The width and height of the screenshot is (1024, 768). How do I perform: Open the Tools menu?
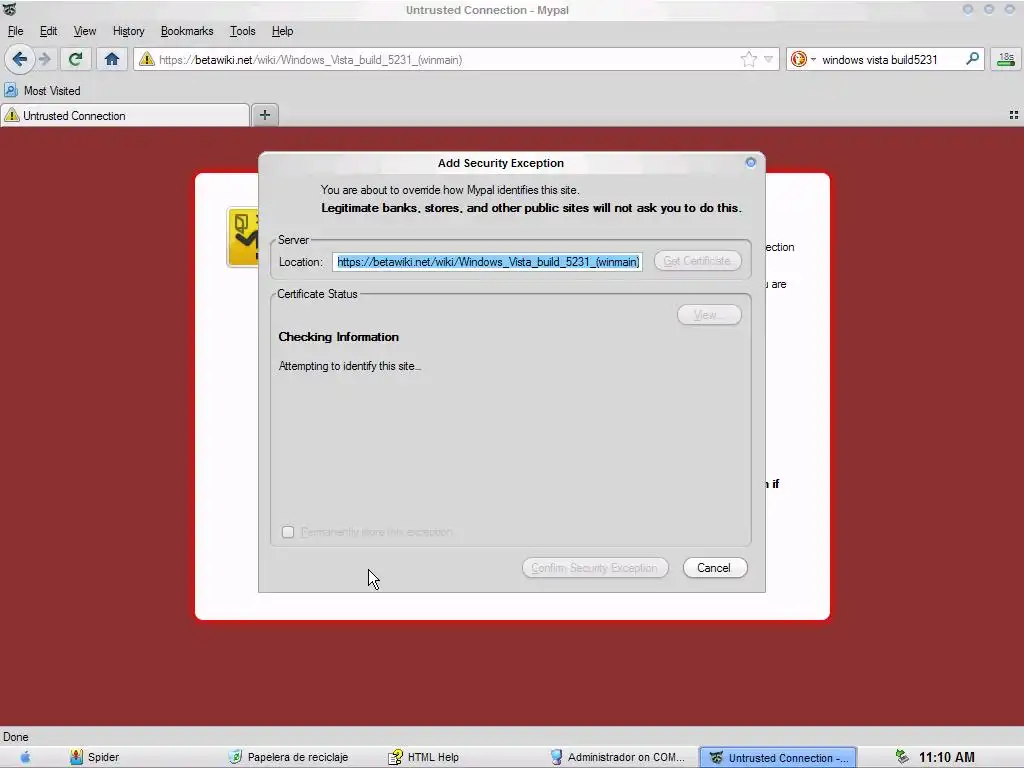(242, 31)
